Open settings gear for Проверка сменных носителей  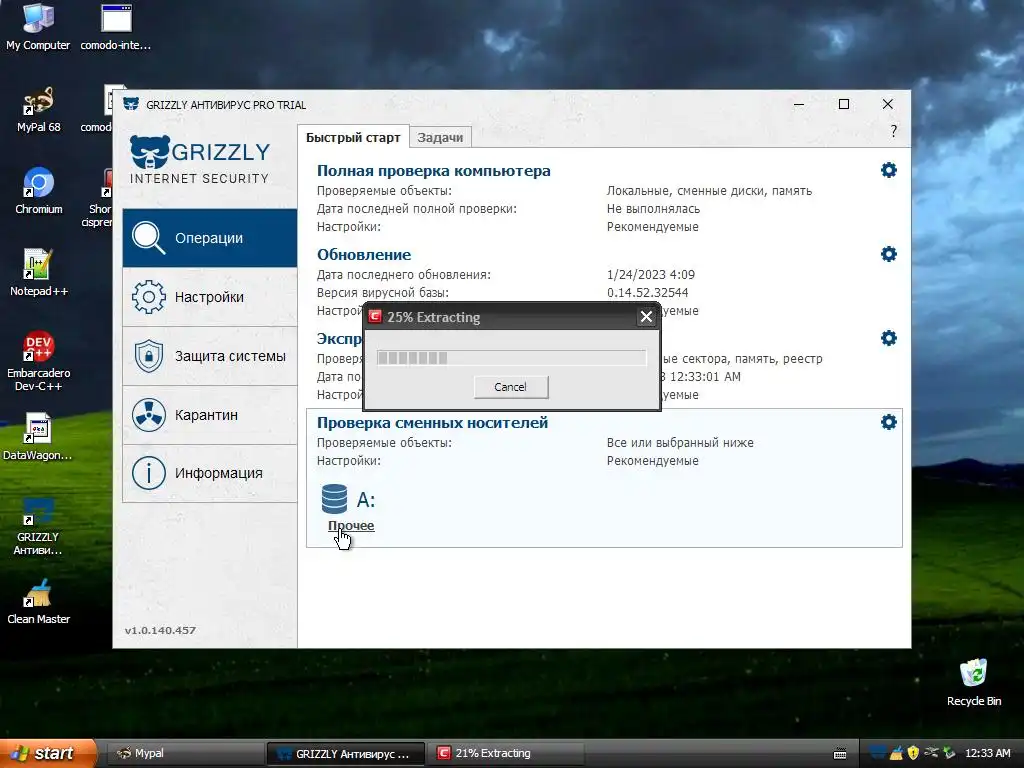(889, 422)
